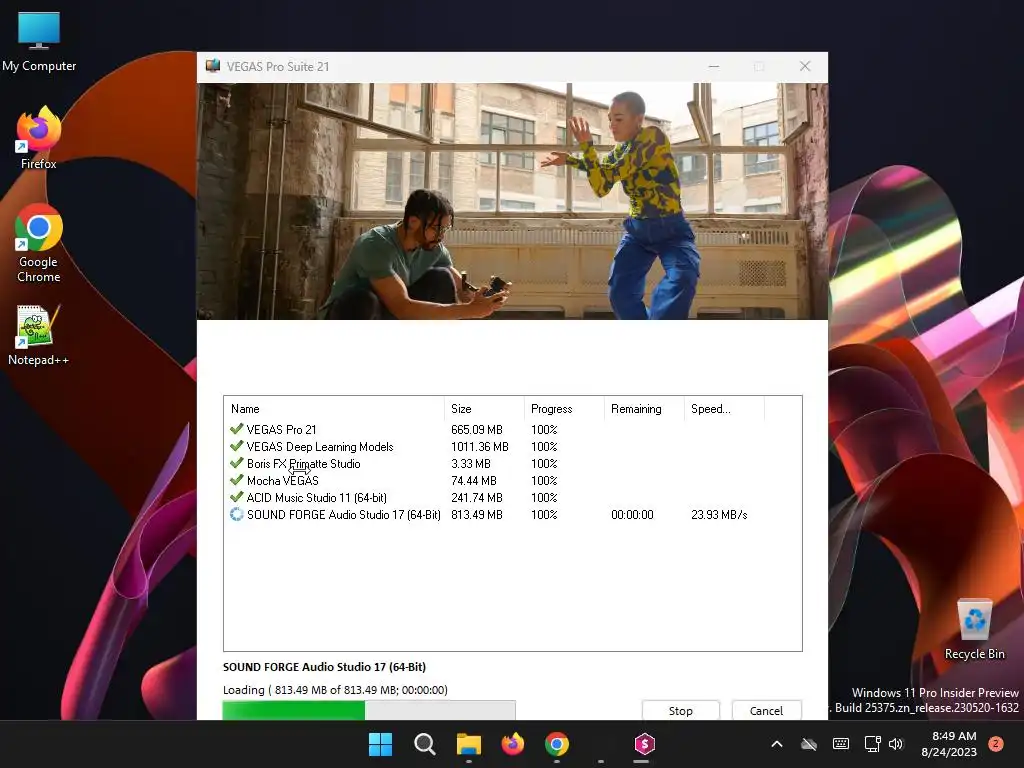Open the Google Chrome desktop shortcut
1024x768 pixels.
coord(39,243)
